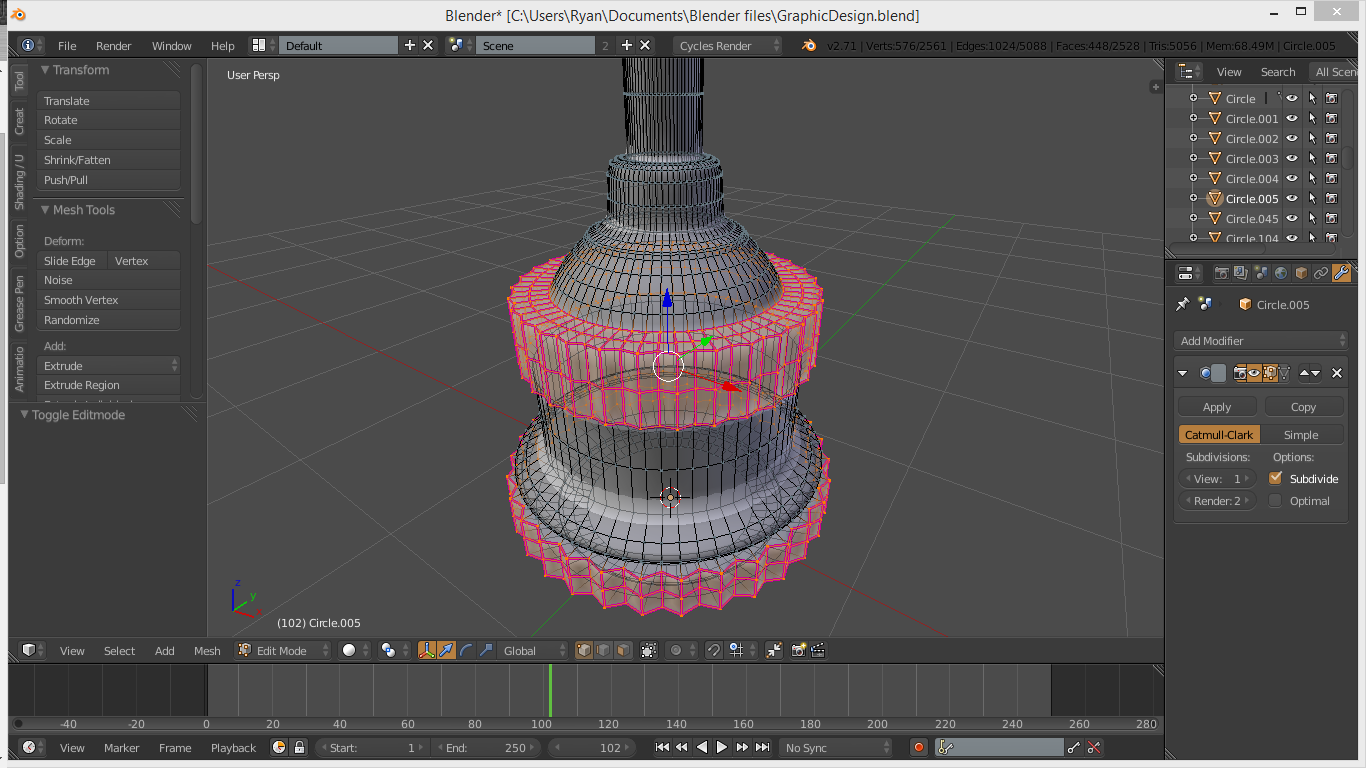
Task: Click the Translate button
Action: pos(108,100)
